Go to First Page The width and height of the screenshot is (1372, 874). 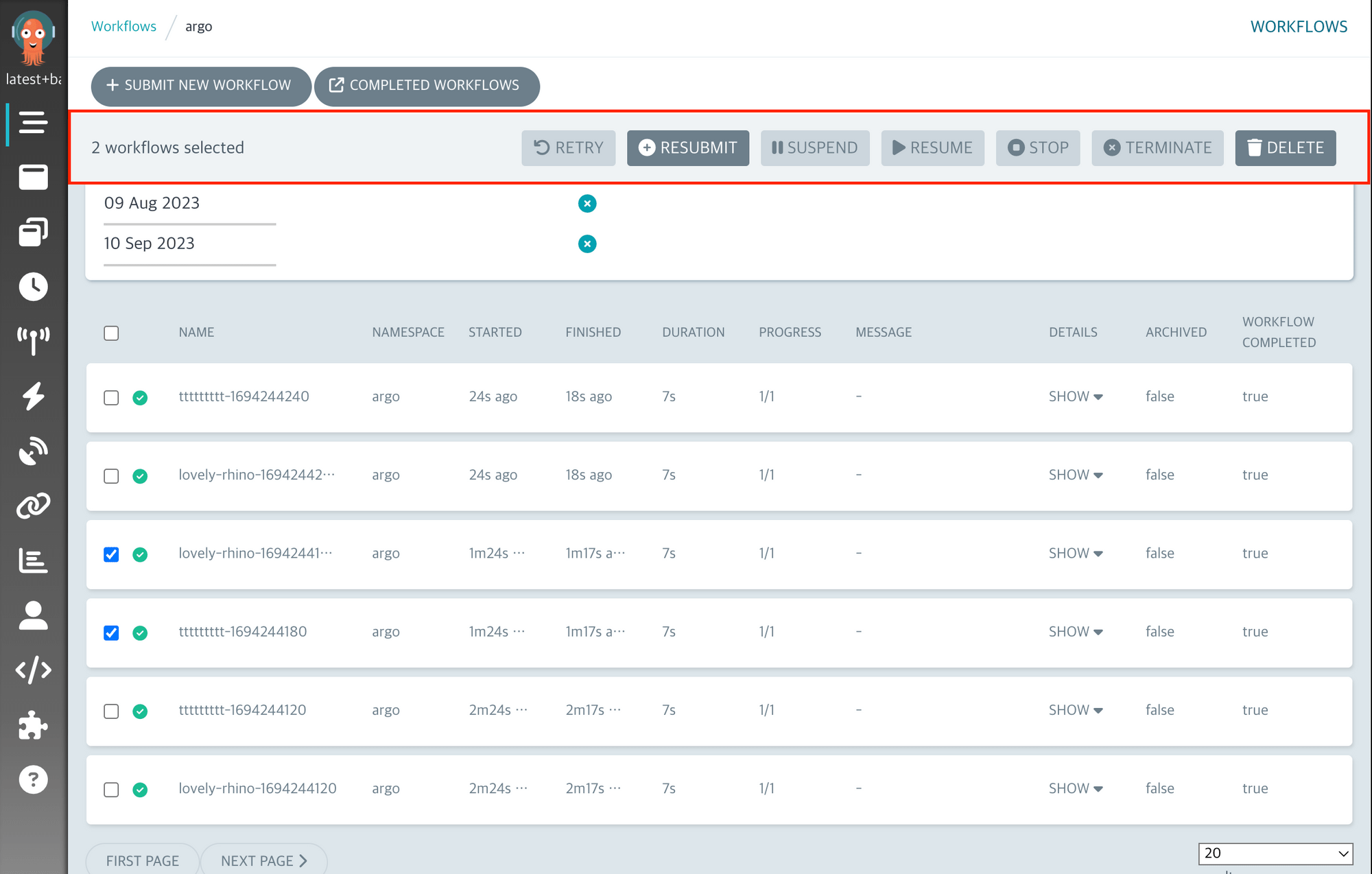click(x=142, y=860)
